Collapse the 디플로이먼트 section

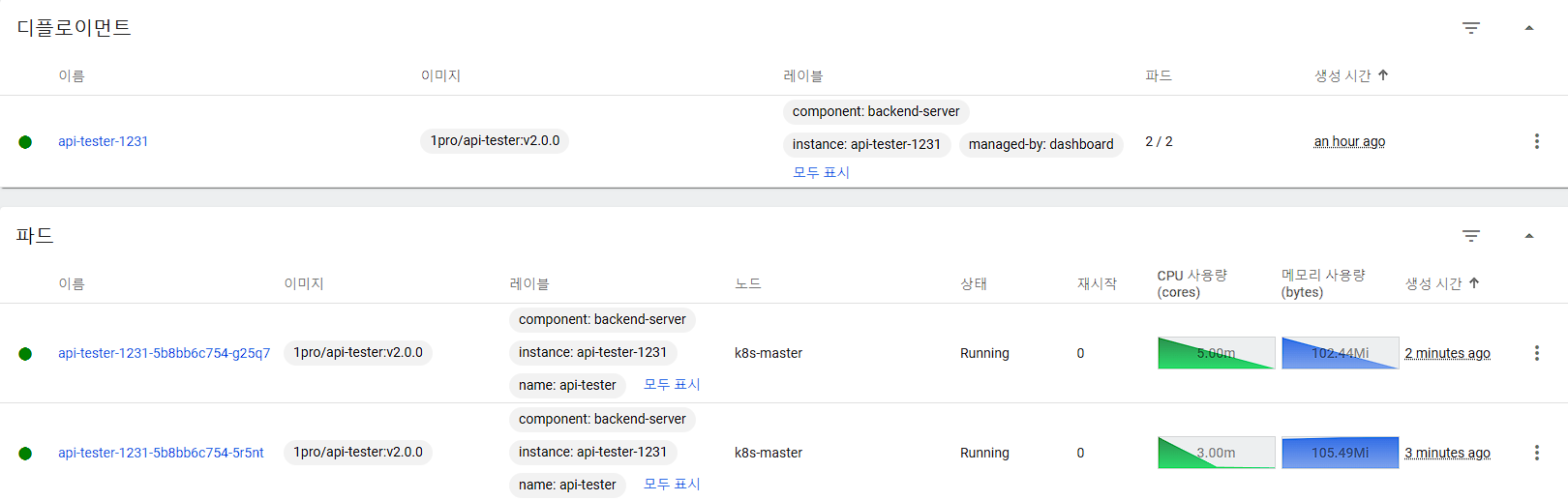[x=1529, y=28]
